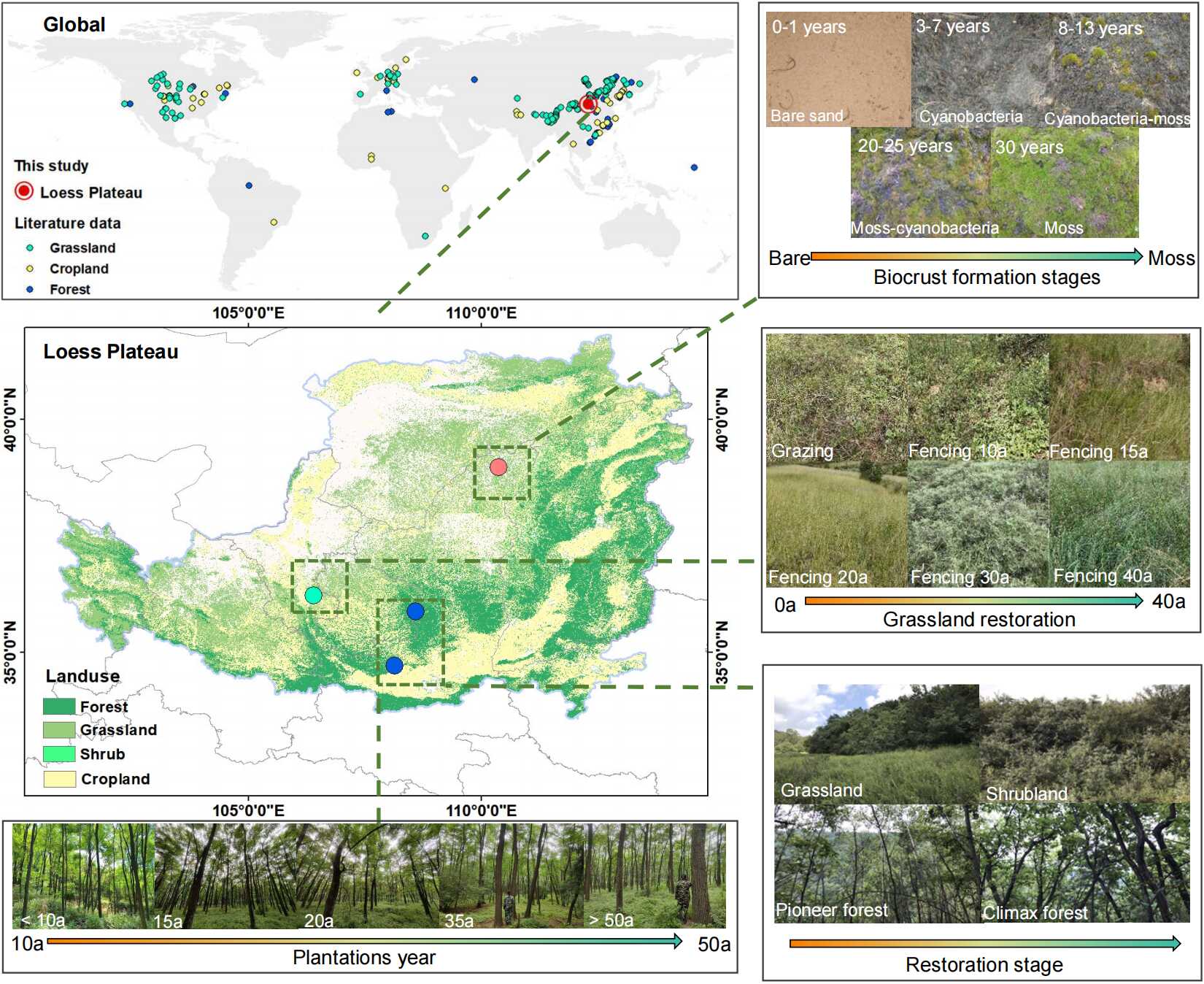
Task: Open the Bare sand 0-1 years photo
Action: coord(838,69)
